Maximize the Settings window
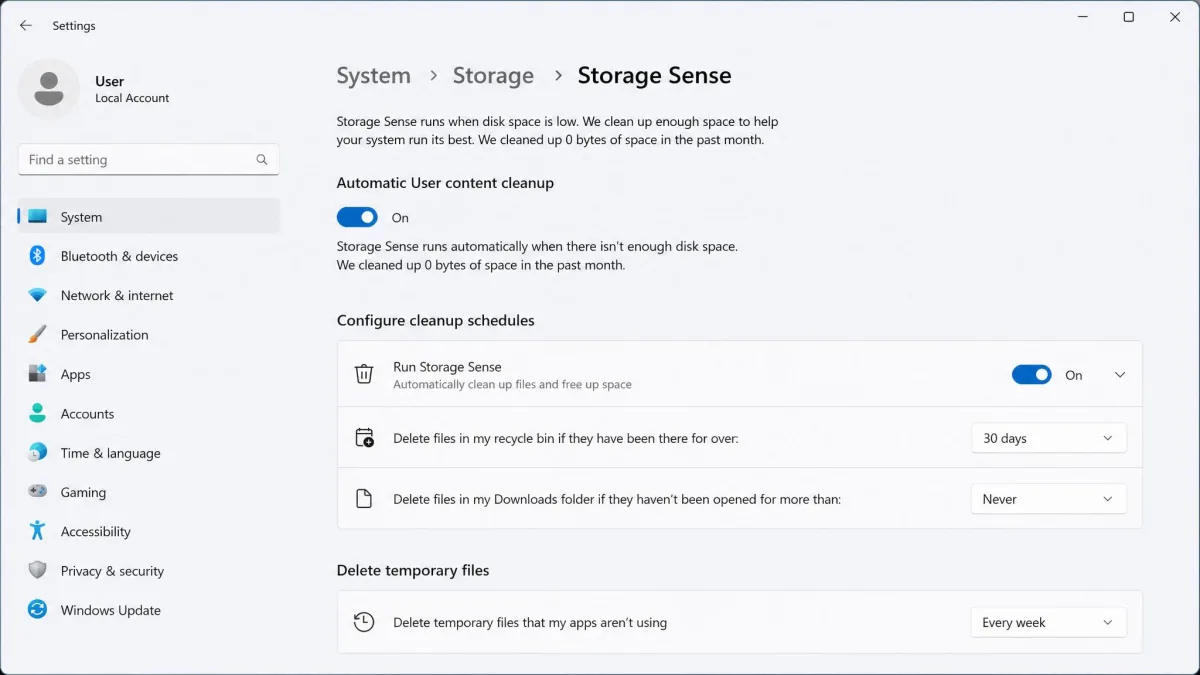Screen dimensions: 1200x675 pos(1128,17)
